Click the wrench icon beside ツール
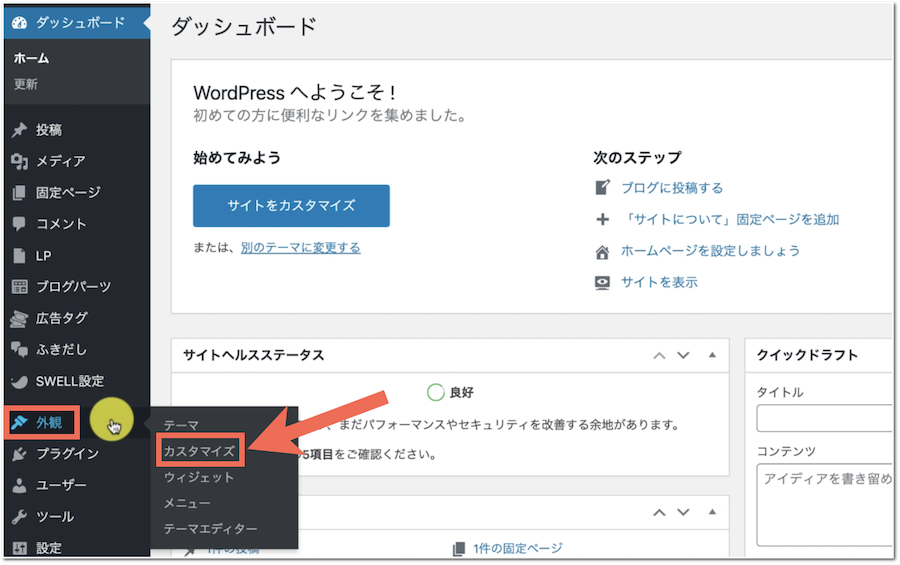 pyautogui.click(x=19, y=517)
